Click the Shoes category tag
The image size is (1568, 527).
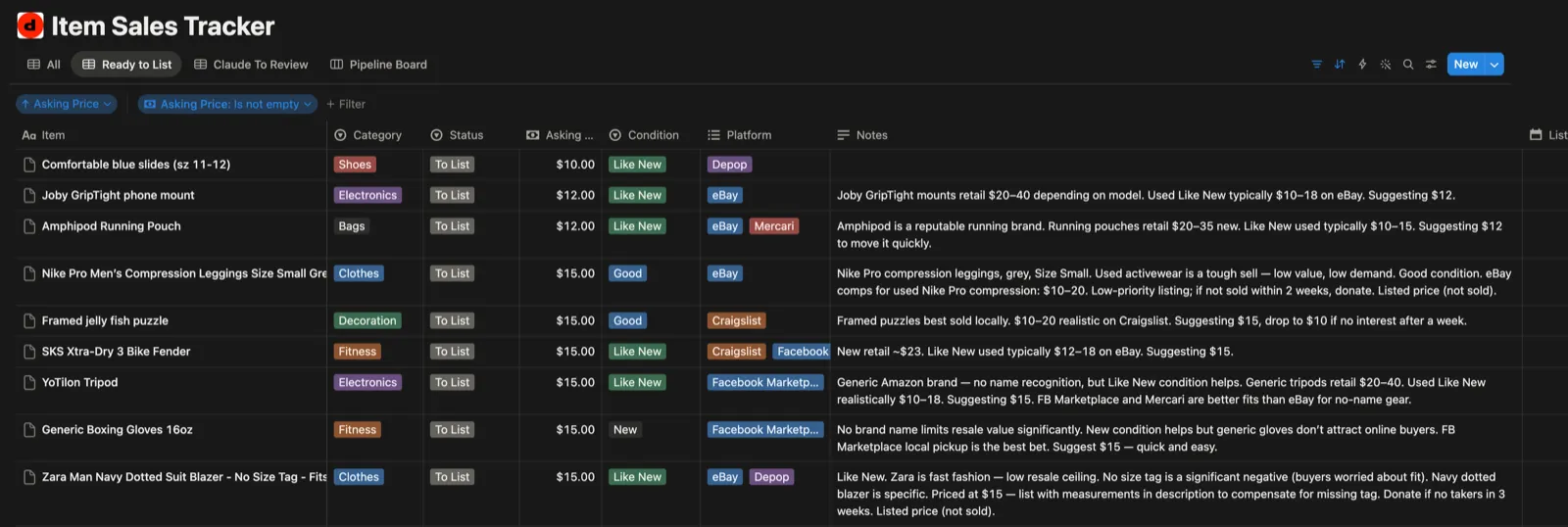pyautogui.click(x=355, y=165)
